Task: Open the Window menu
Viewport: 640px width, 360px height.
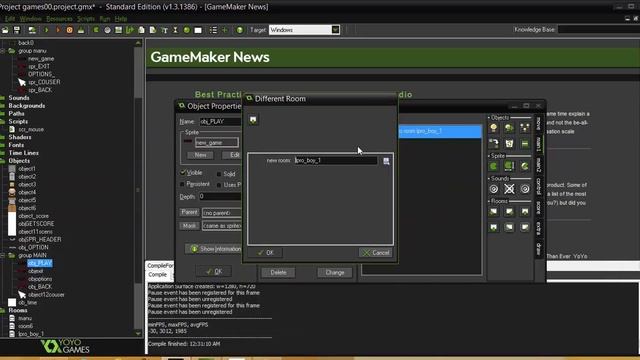Action: 31,19
